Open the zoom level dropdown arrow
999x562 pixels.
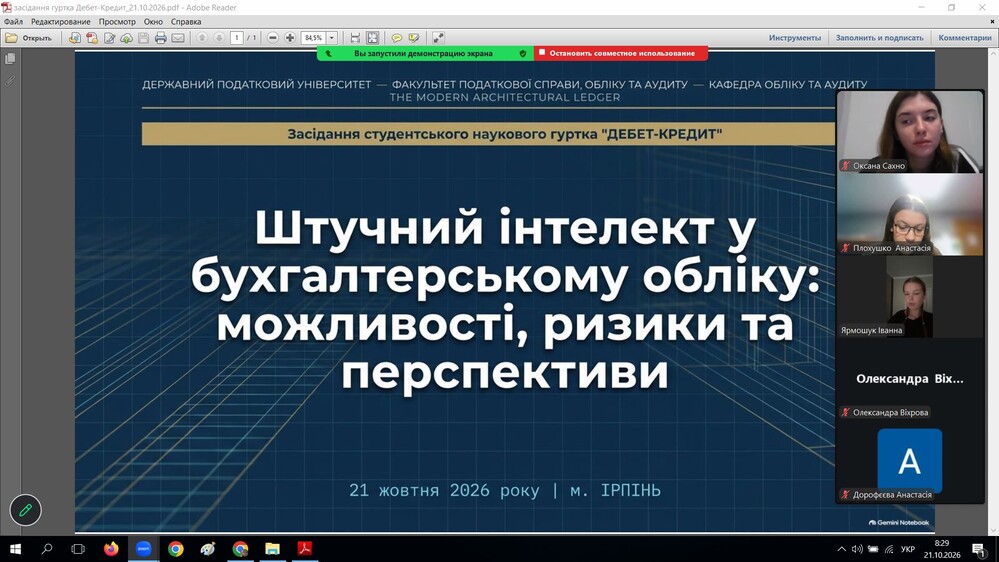[x=331, y=38]
